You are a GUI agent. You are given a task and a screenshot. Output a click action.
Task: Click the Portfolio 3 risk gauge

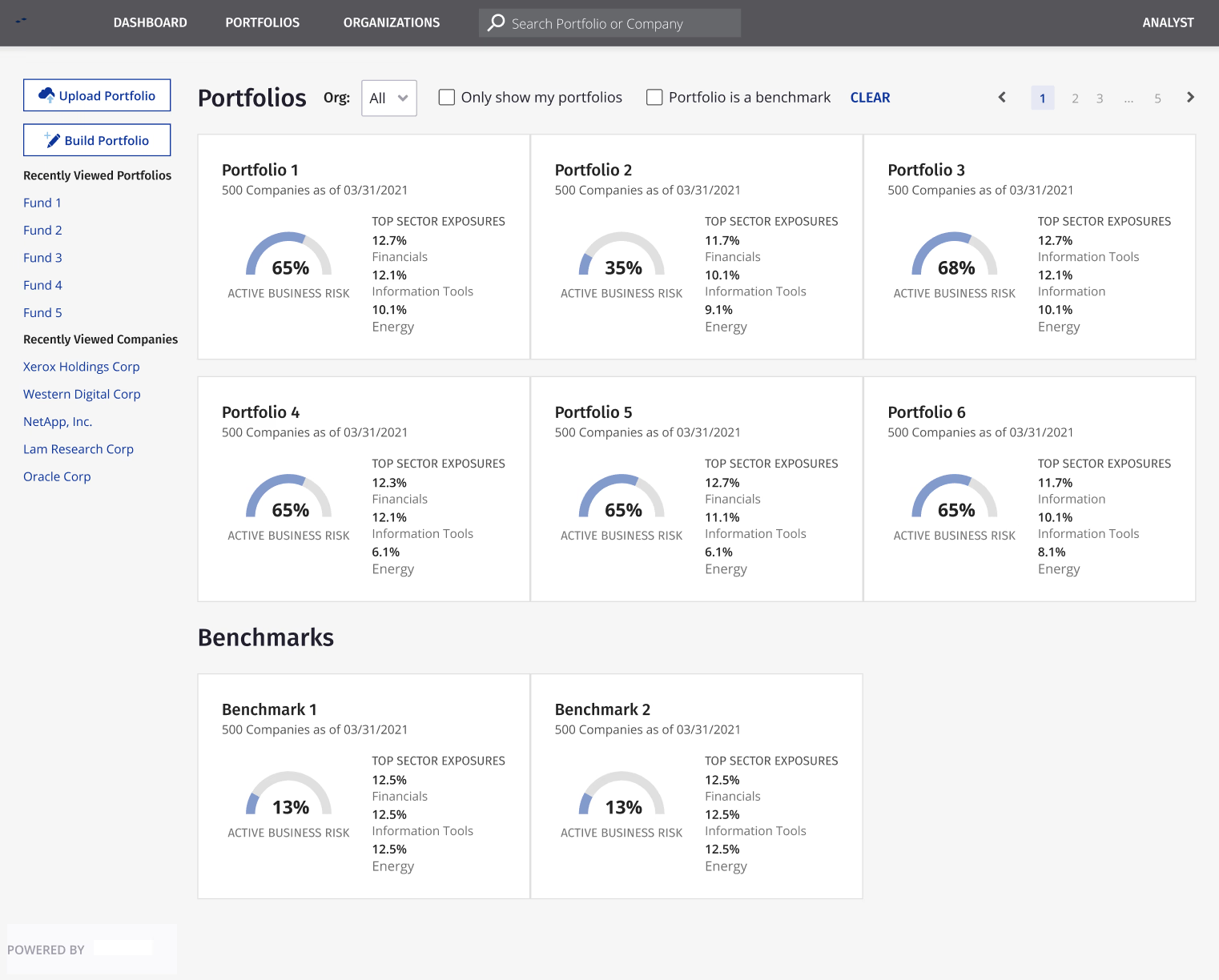(x=955, y=256)
